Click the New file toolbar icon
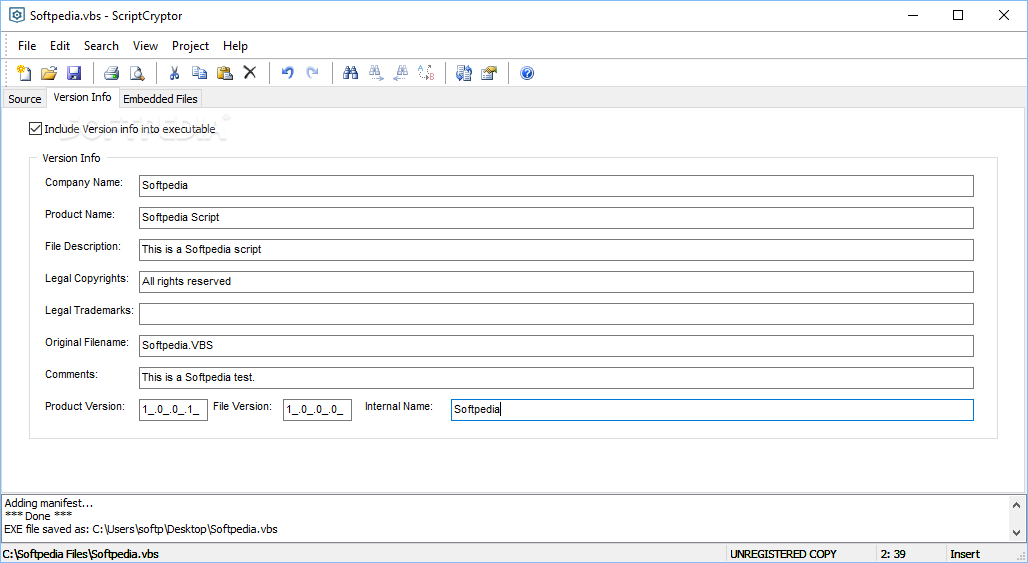The width and height of the screenshot is (1028, 563). click(24, 73)
